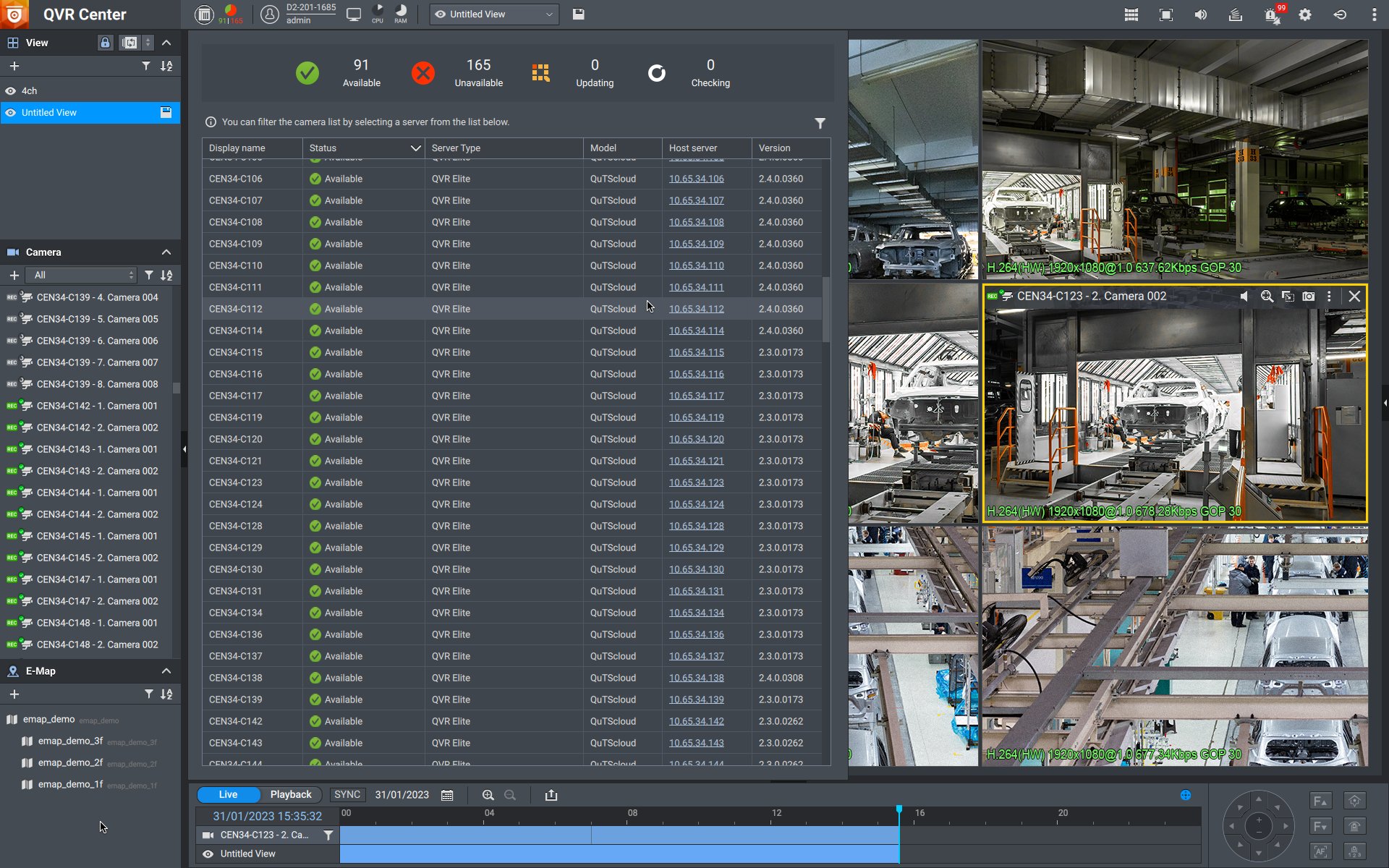Open host server link 10.65.34.112
Viewport: 1389px width, 868px height.
pyautogui.click(x=696, y=309)
